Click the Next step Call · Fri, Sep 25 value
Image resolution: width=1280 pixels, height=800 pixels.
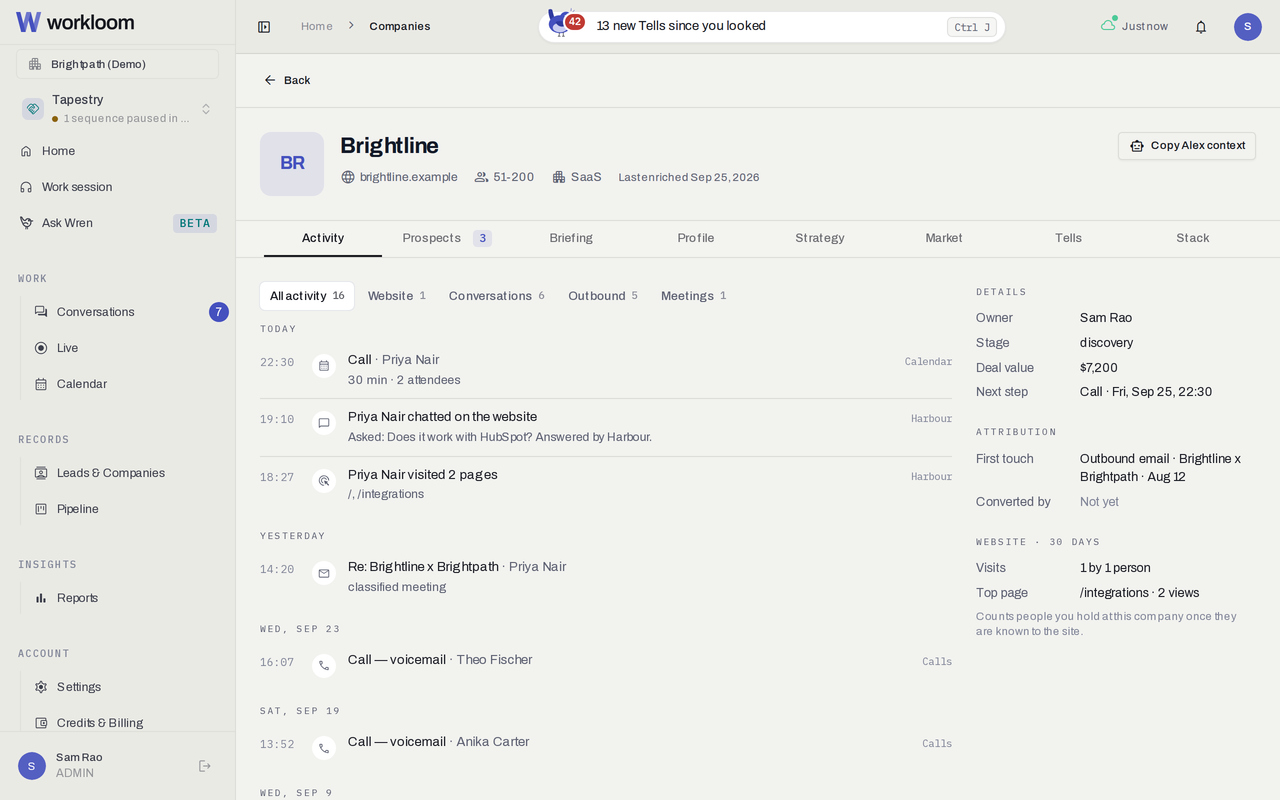(x=1146, y=392)
